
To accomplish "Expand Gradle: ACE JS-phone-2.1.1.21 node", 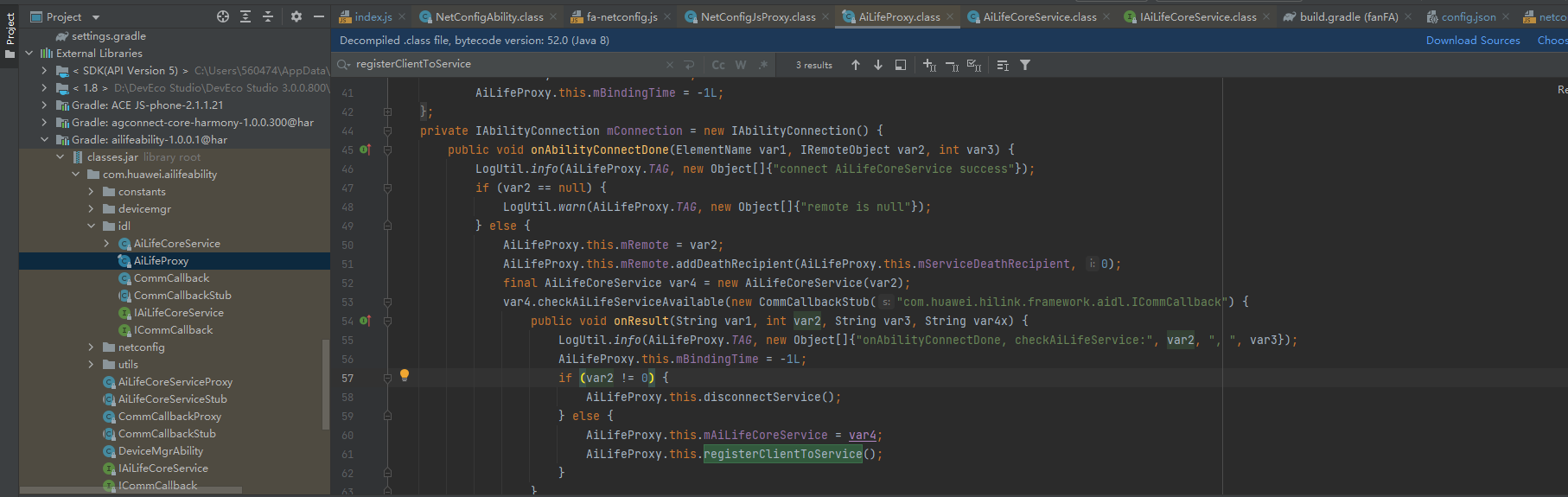I will coord(45,105).
